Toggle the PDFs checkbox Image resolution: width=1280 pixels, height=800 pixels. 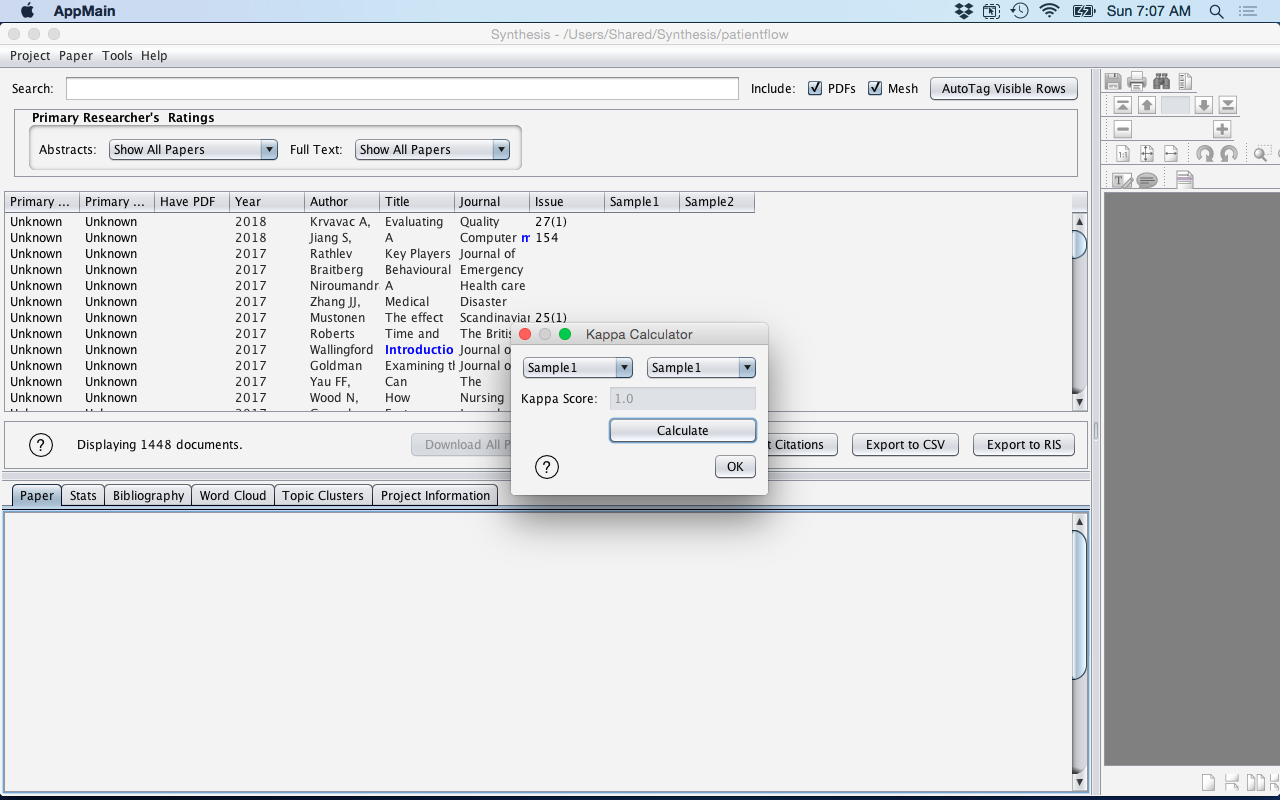point(816,88)
